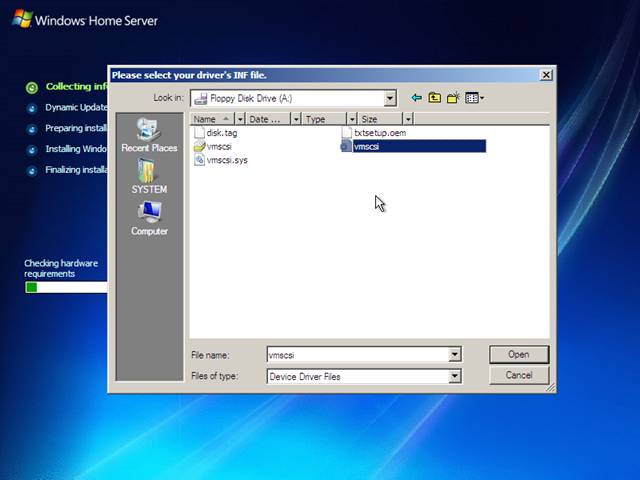640x480 pixels.
Task: Click the Back arrow toolbar icon
Action: (x=417, y=98)
